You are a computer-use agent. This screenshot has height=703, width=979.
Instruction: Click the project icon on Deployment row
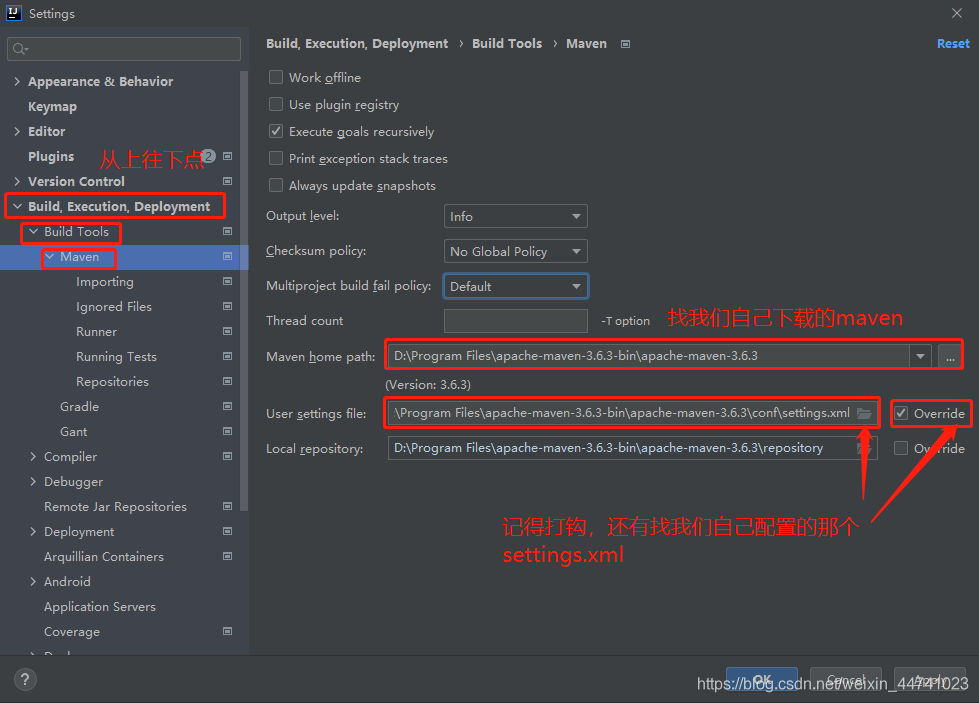(227, 531)
